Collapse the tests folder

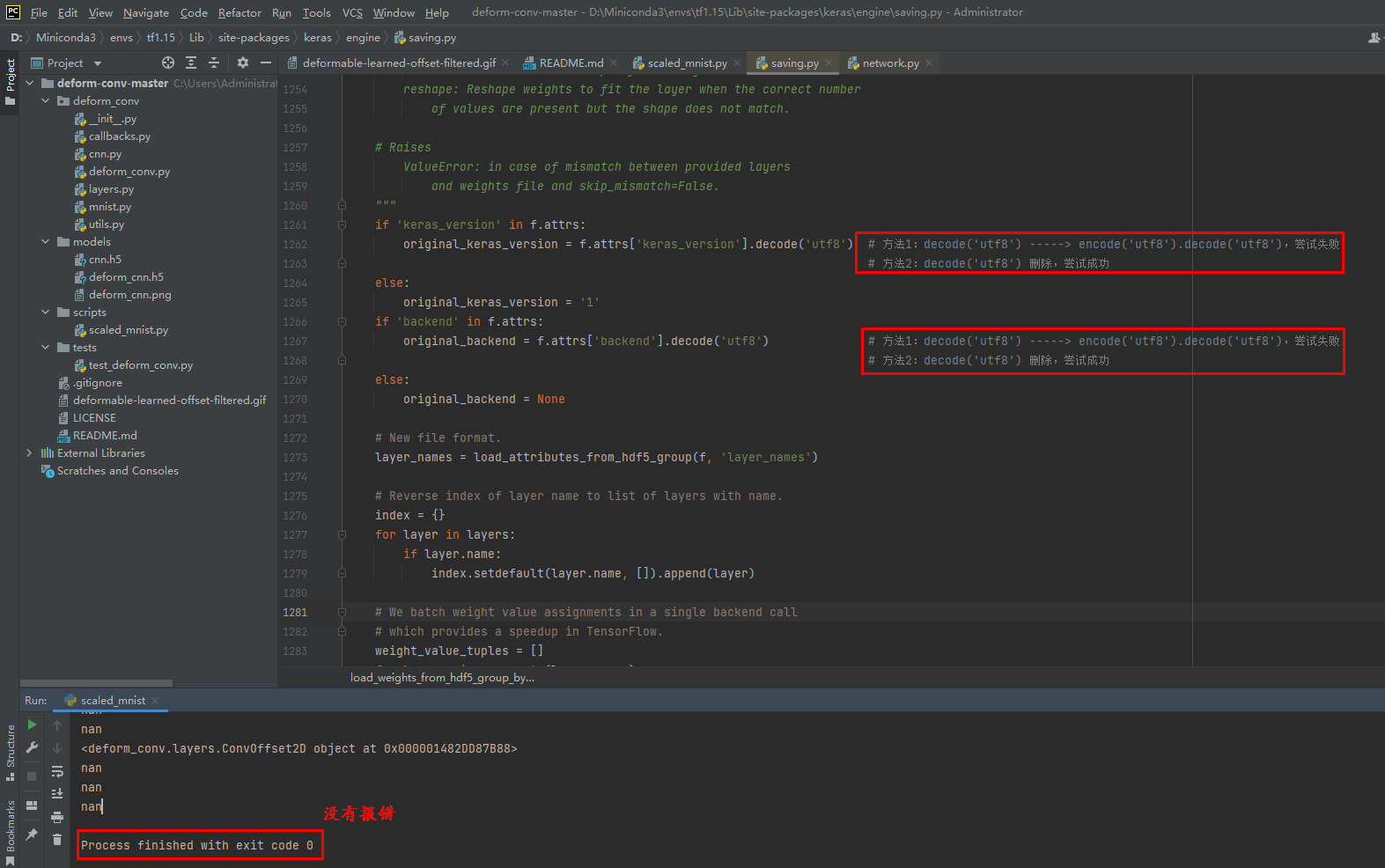(x=46, y=347)
